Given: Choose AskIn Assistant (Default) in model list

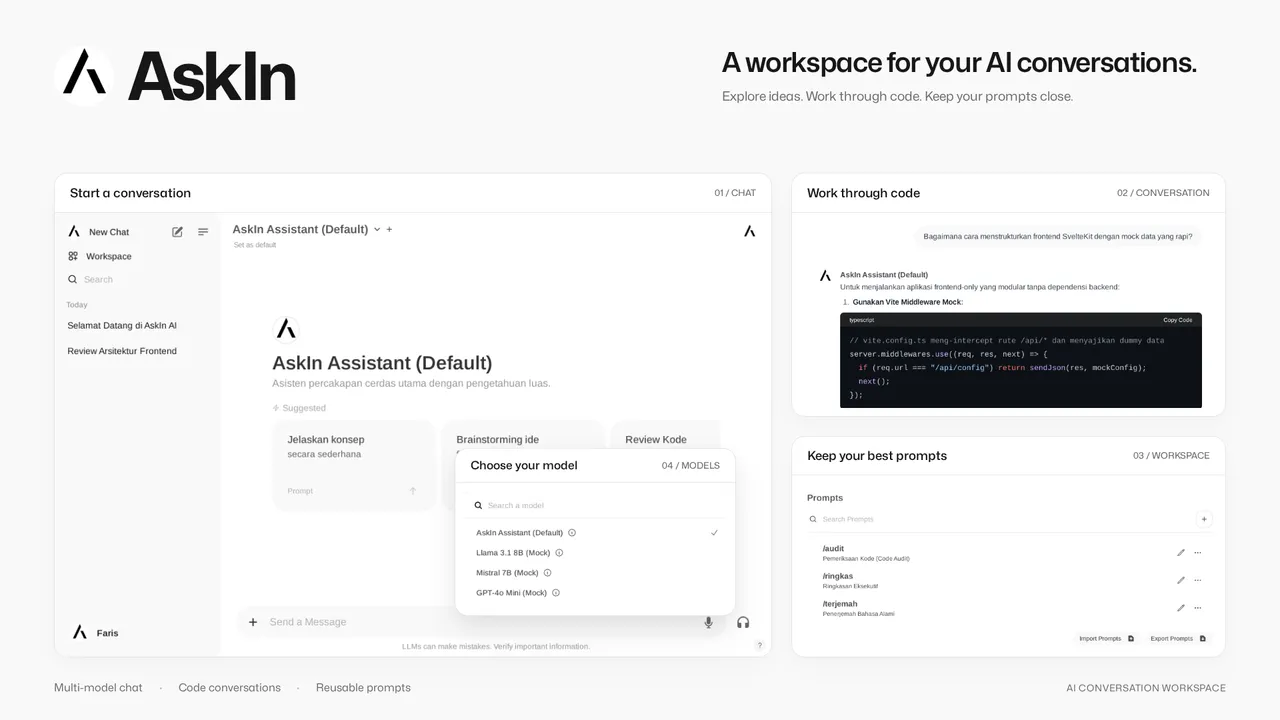Looking at the screenshot, I should (x=595, y=533).
